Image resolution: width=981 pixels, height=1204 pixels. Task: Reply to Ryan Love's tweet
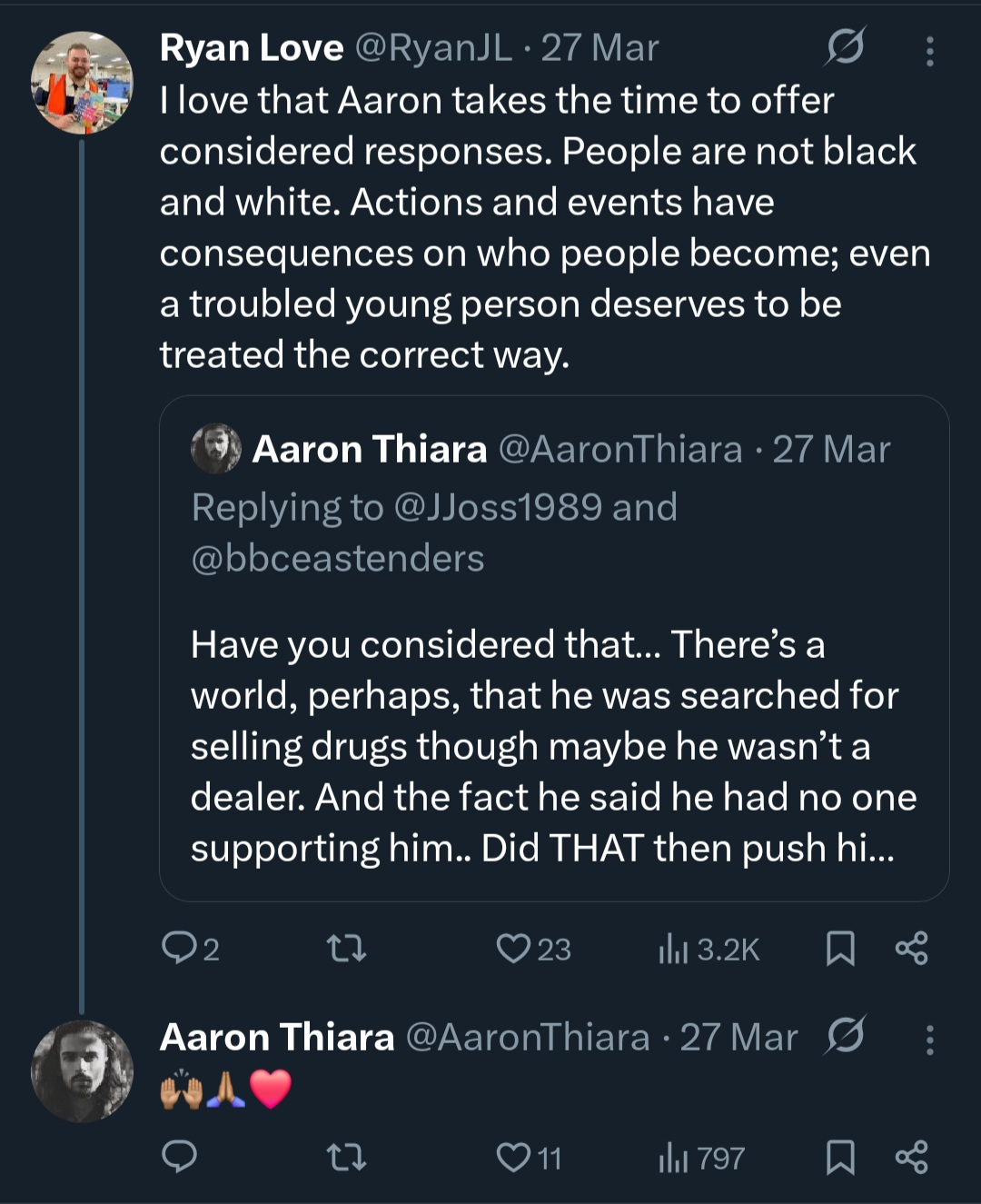coord(180,949)
